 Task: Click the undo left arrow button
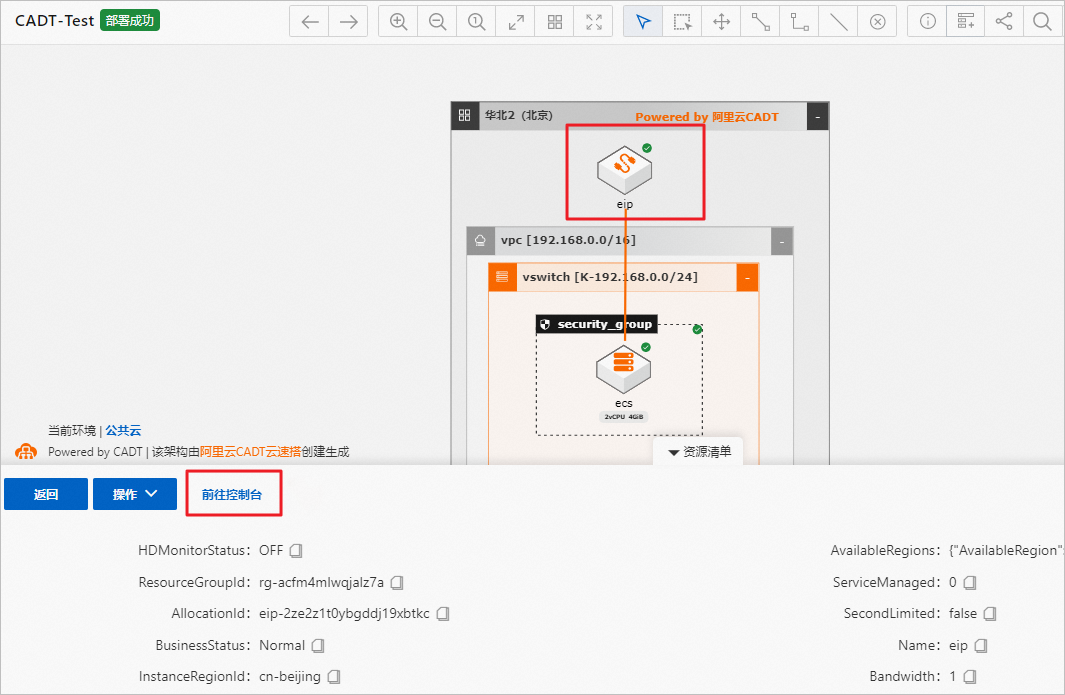click(x=310, y=22)
